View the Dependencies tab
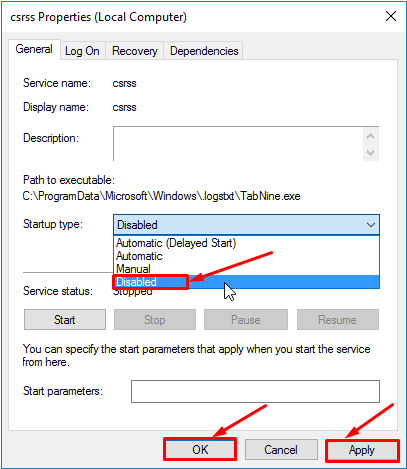 point(204,51)
